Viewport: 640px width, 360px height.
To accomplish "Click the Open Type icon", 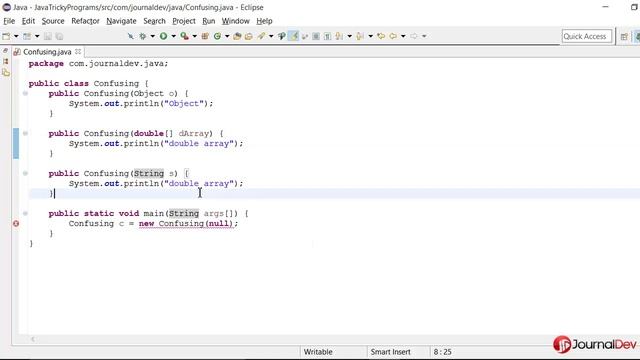I will click(237, 36).
